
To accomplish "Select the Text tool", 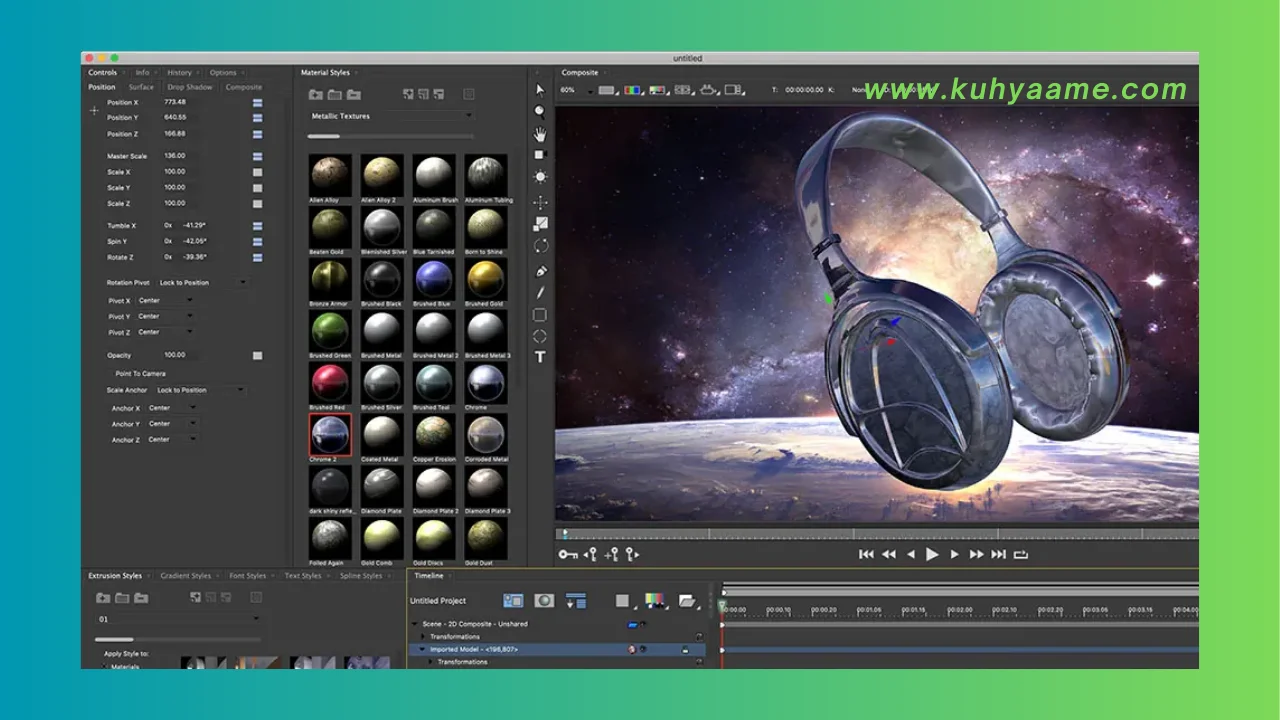I will click(x=540, y=357).
